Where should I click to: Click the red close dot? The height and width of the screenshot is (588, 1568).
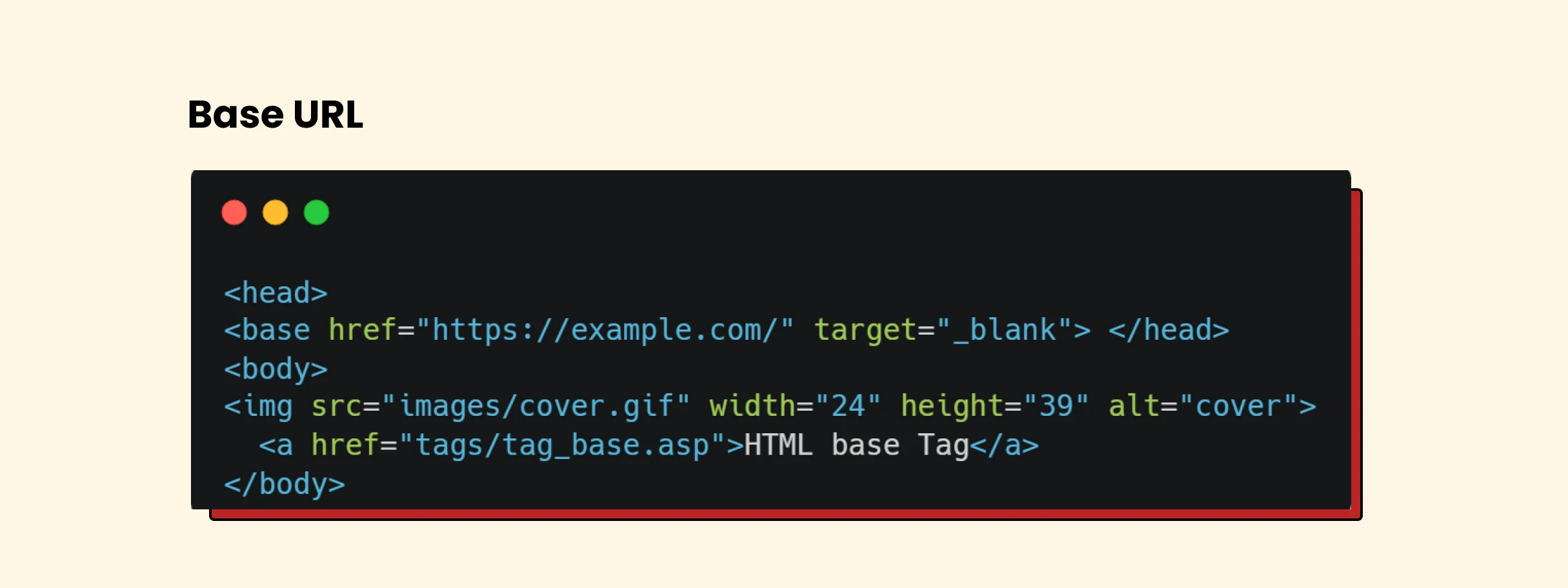click(x=234, y=213)
